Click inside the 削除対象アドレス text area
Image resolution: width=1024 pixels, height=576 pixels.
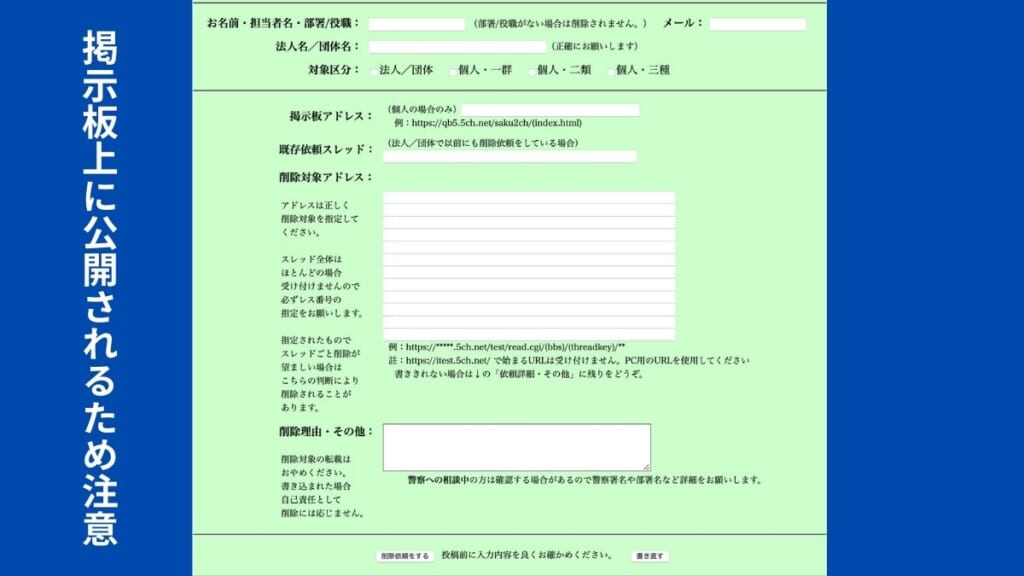pos(530,265)
